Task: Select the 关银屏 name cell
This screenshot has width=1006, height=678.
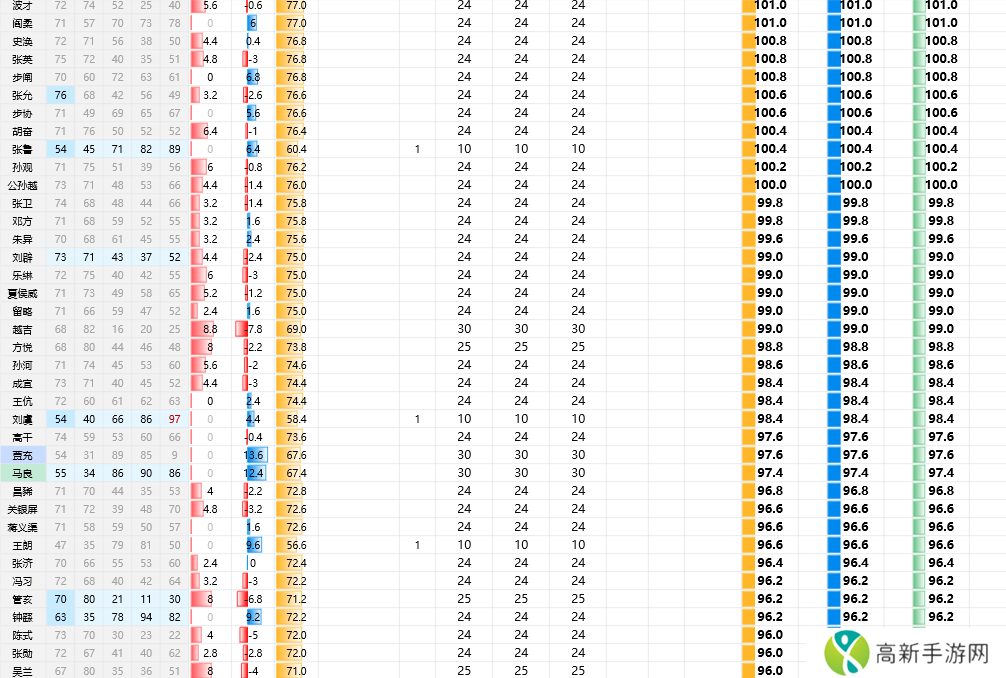Action: point(22,509)
